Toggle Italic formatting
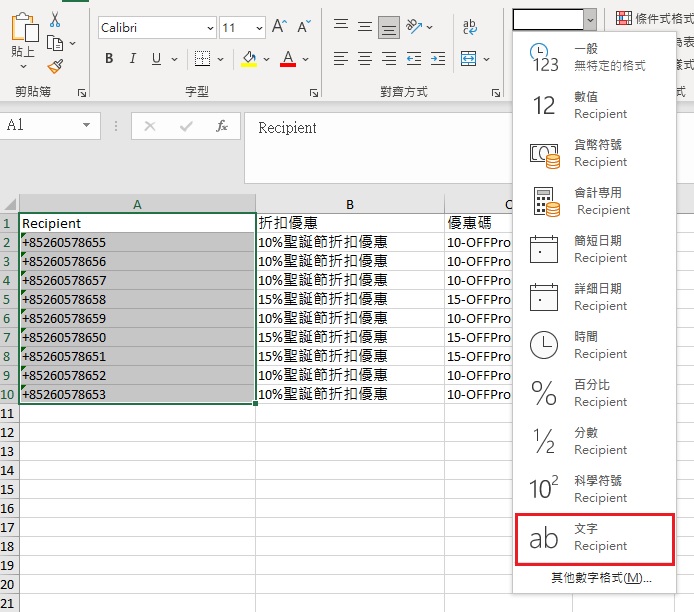The height and width of the screenshot is (612, 694). tap(133, 59)
